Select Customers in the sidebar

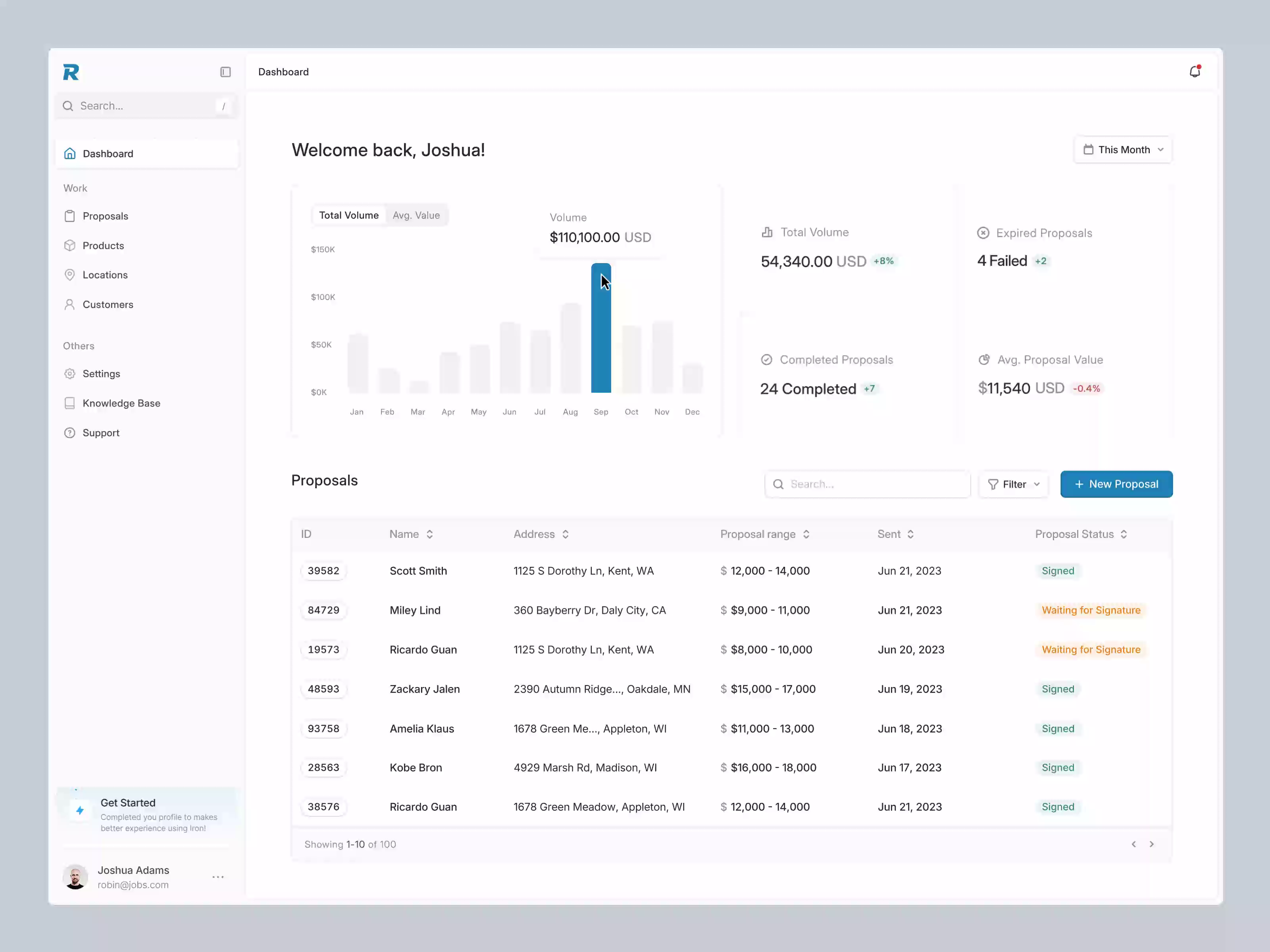point(108,304)
